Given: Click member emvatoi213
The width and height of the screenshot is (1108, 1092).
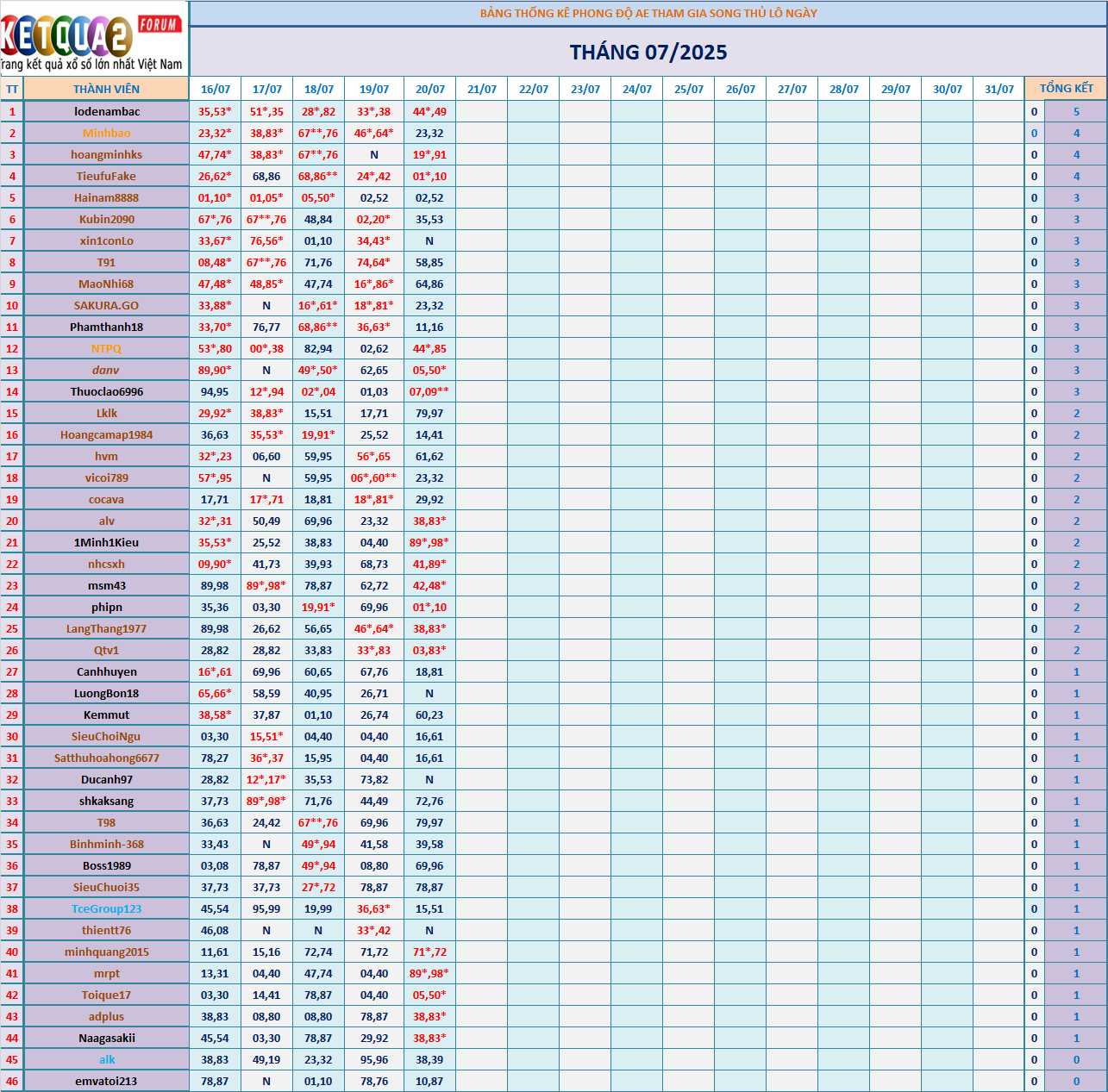Looking at the screenshot, I should (x=107, y=1081).
